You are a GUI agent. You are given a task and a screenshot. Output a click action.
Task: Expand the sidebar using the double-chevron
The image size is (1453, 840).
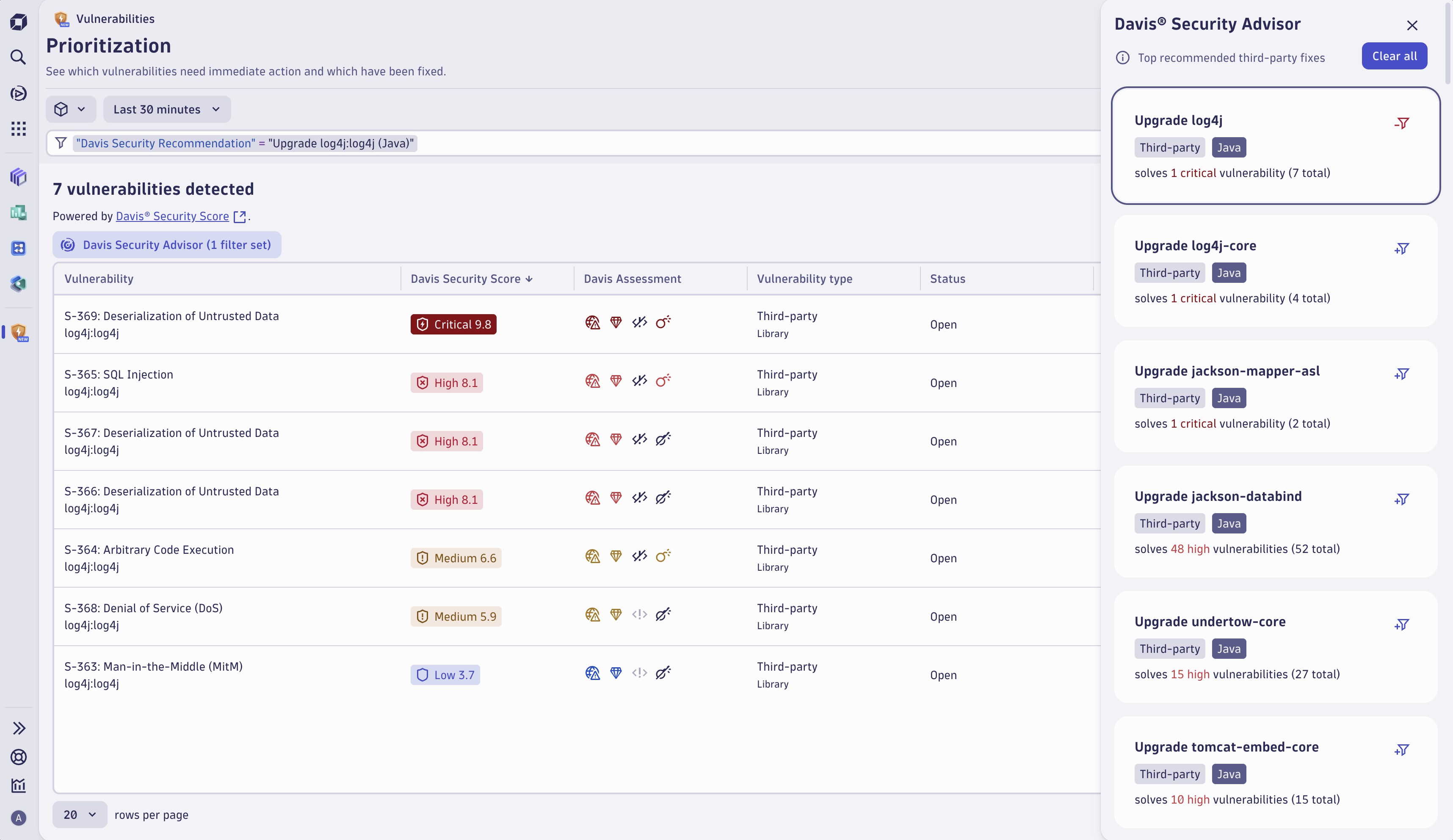tap(19, 728)
